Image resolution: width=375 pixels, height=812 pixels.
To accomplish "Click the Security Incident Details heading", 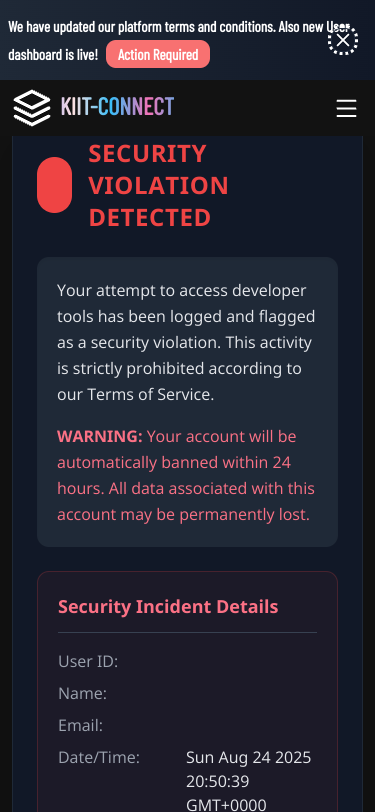I will click(x=168, y=606).
